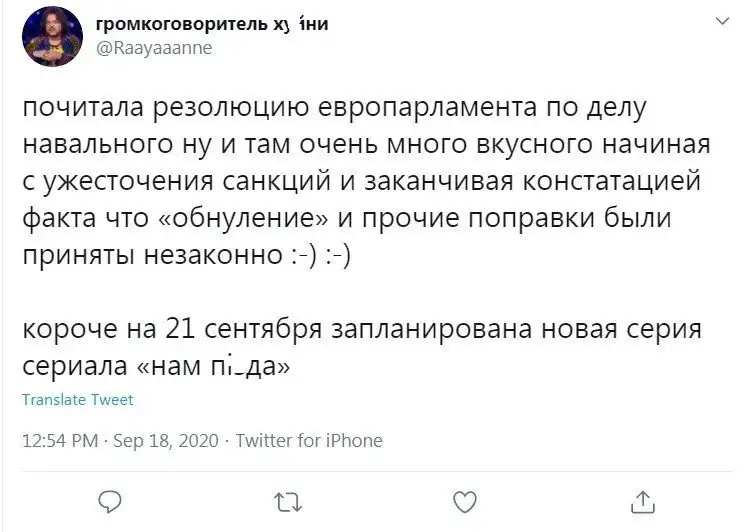Click the smiley emoticons ending first paragraph
The height and width of the screenshot is (532, 751).
click(x=319, y=256)
